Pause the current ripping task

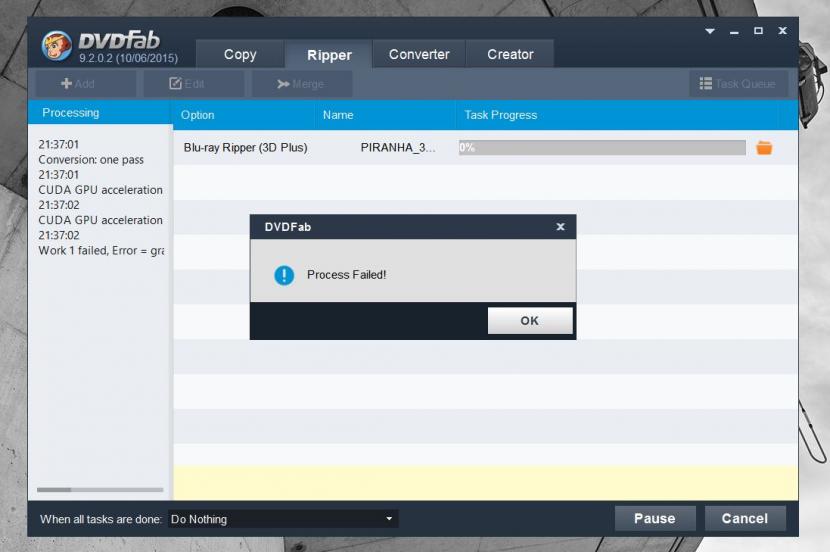click(x=655, y=519)
